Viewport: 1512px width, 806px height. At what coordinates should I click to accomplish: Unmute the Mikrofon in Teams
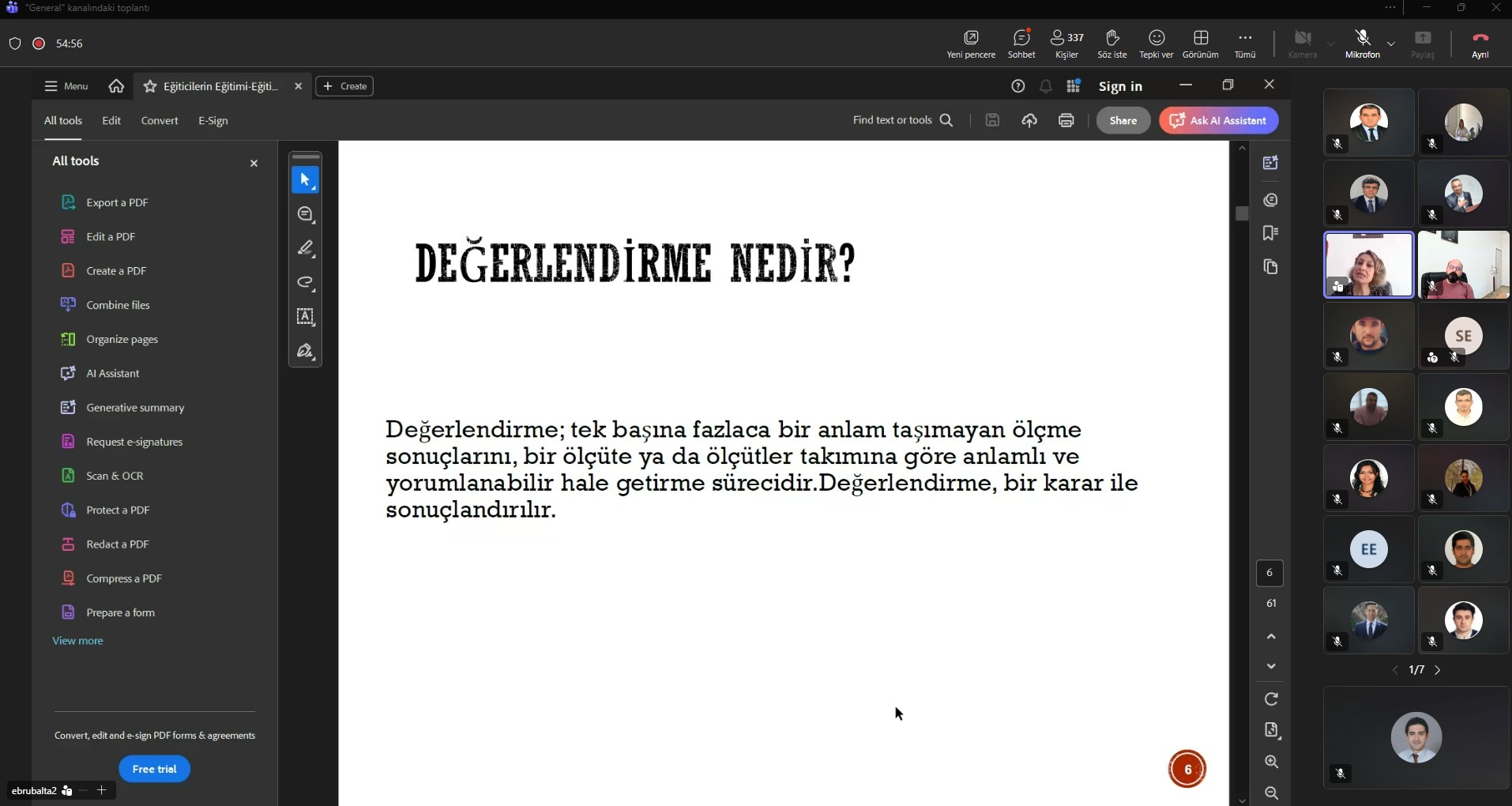click(x=1363, y=38)
